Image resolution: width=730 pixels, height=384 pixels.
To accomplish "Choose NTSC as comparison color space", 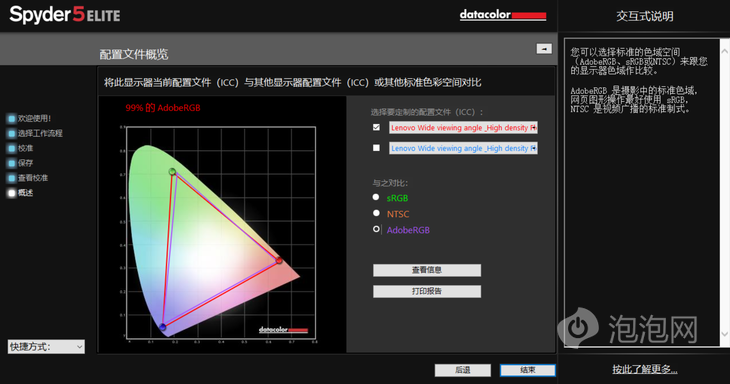I will tap(376, 213).
